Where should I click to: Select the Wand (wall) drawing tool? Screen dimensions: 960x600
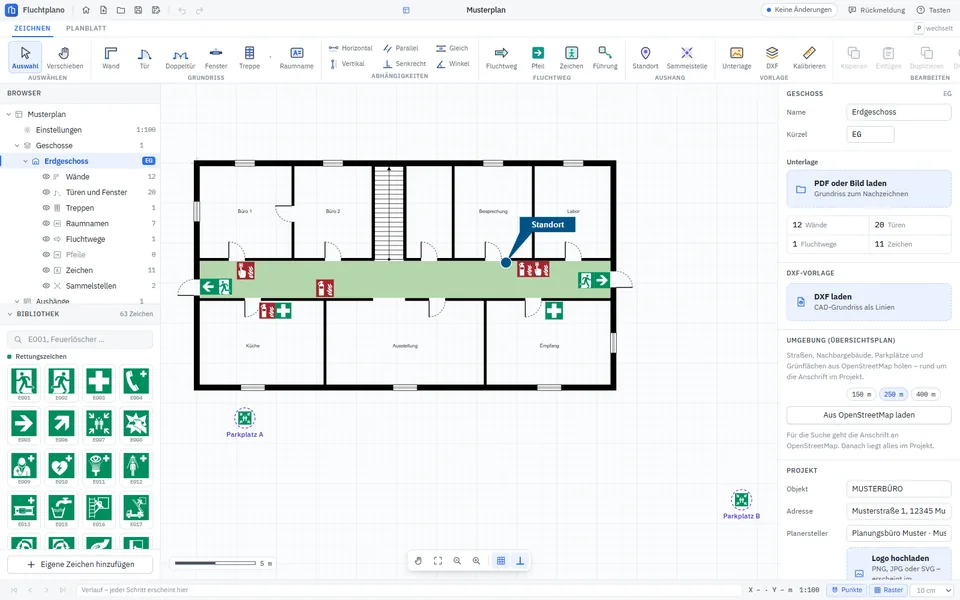[111, 58]
